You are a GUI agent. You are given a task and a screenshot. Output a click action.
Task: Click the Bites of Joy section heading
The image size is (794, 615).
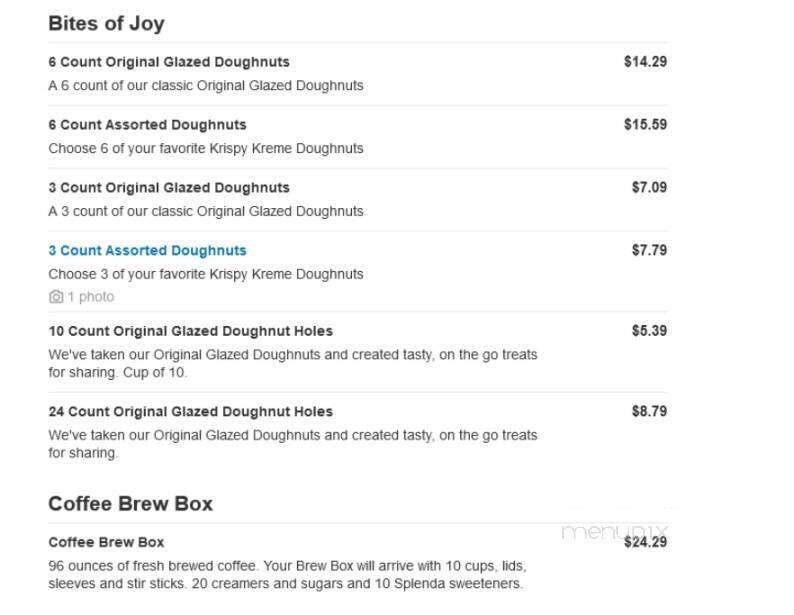click(x=106, y=23)
